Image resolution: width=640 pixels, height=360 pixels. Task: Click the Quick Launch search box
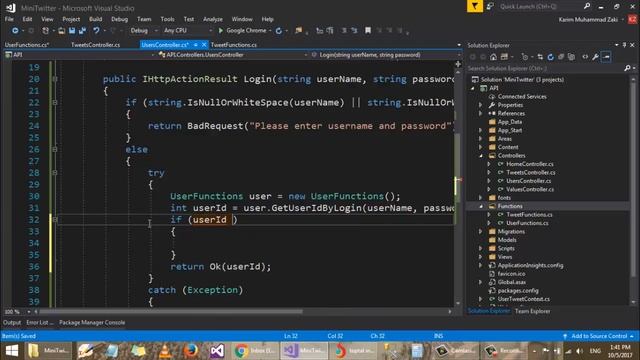click(541, 6)
